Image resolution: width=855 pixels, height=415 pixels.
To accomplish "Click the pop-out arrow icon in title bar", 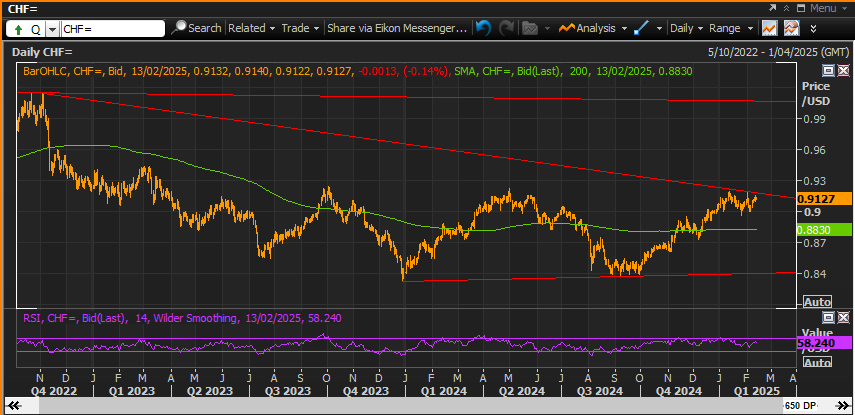I will point(773,8).
